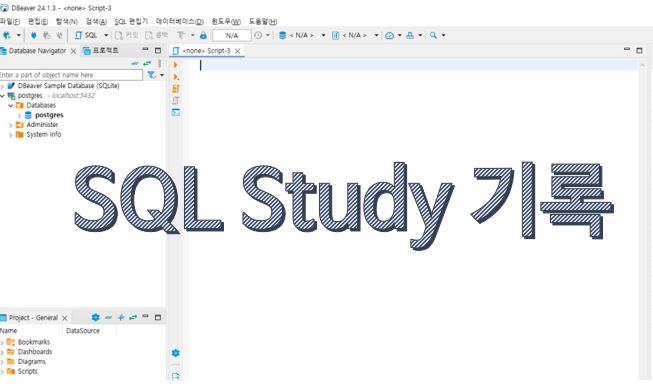Click the object name filter input
Viewport: 653px width, 392px height.
[71, 75]
